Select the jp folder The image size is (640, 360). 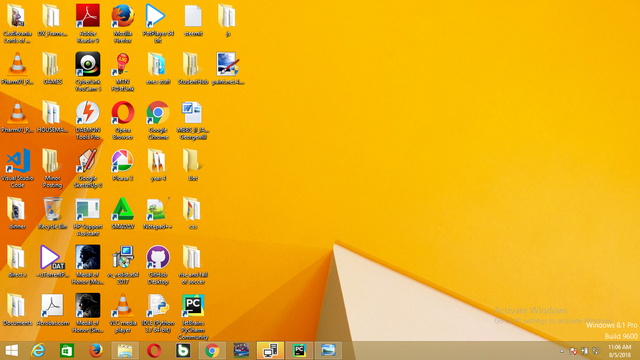[228, 20]
